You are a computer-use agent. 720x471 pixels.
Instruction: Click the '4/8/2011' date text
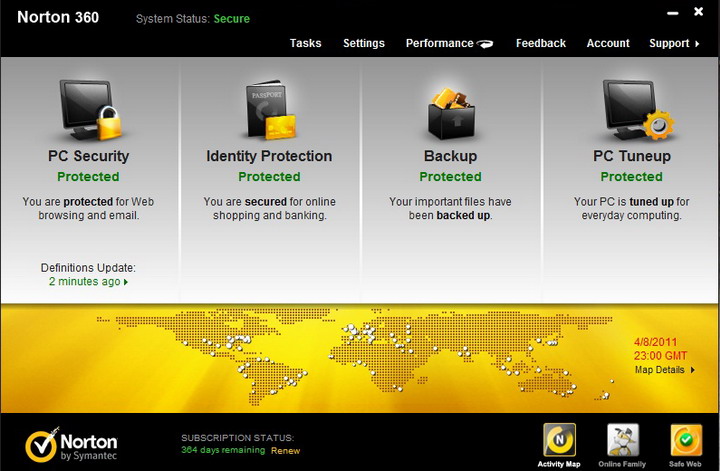point(655,342)
